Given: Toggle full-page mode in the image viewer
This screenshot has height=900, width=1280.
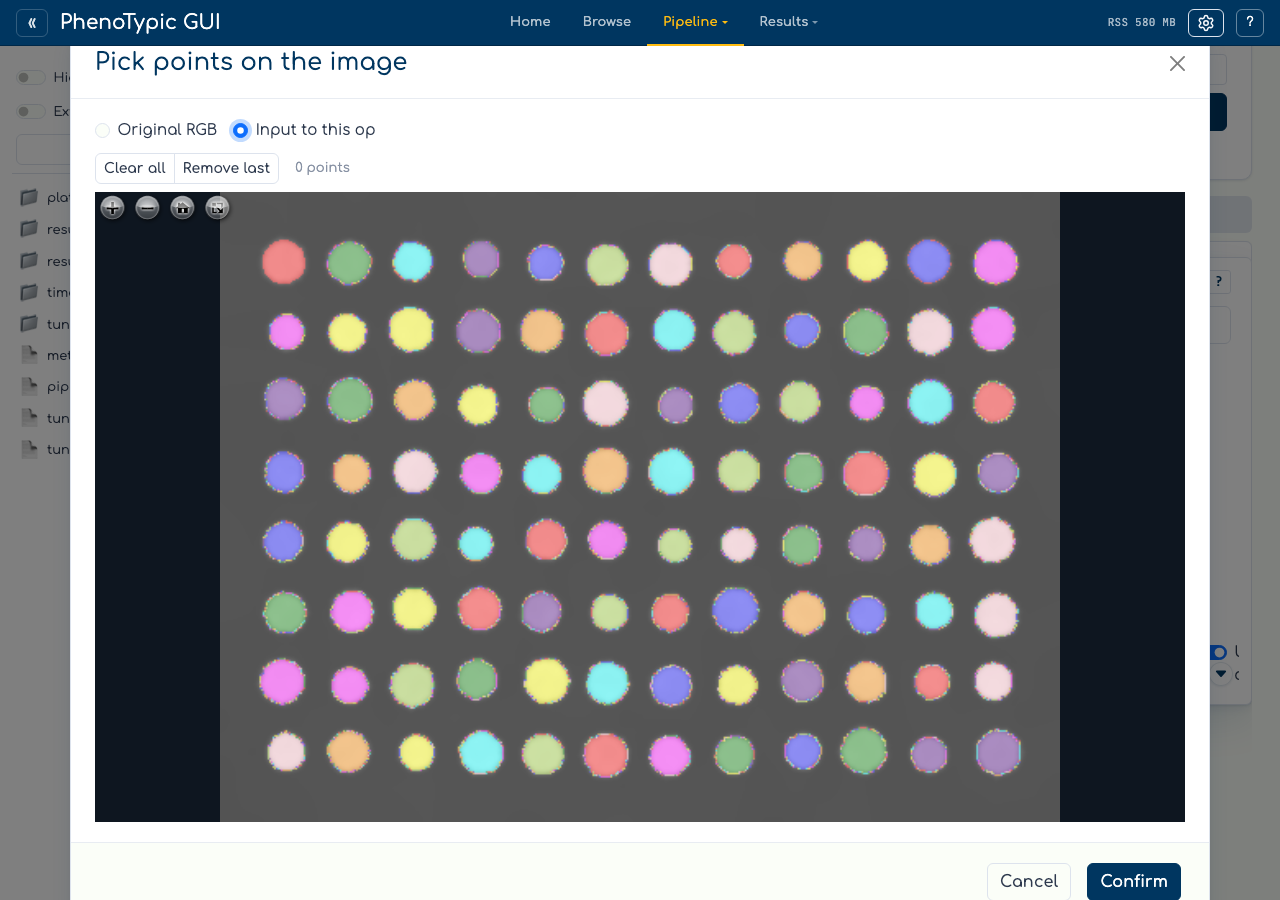Looking at the screenshot, I should 217,208.
